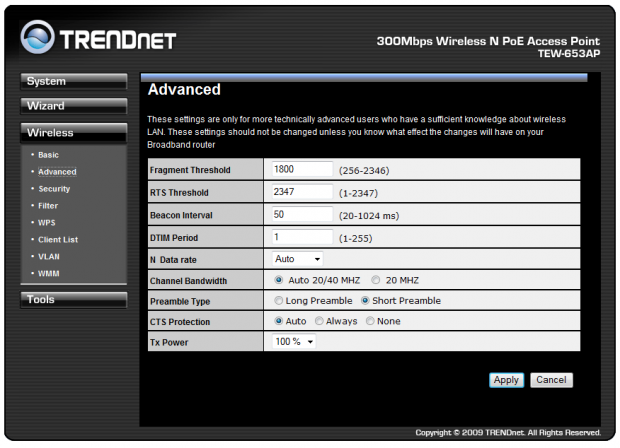Viewport: 620px width, 448px height.
Task: Click the Fragment Threshold label
Action: pyautogui.click(x=190, y=170)
